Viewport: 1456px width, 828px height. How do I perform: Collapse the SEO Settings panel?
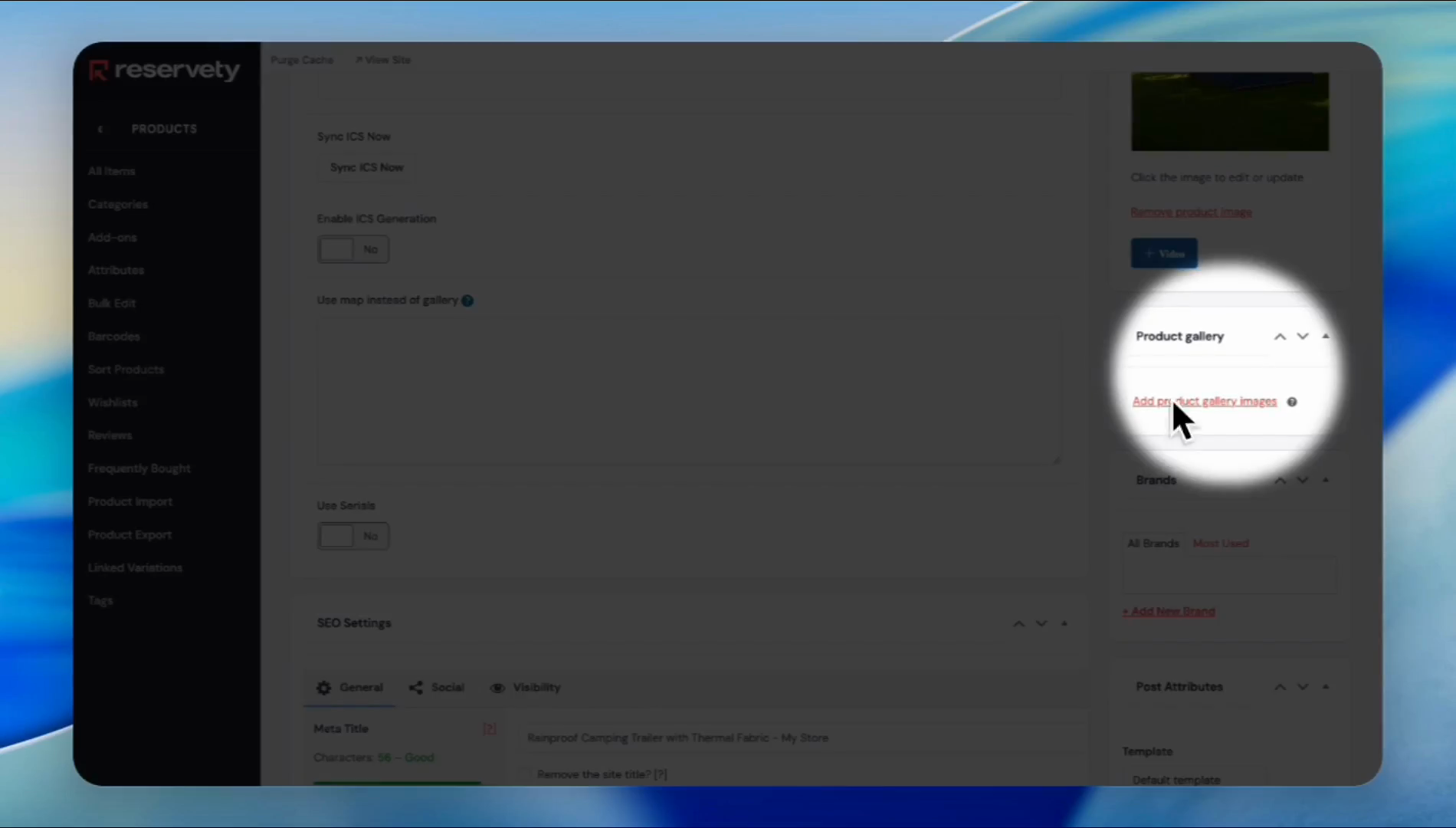pos(1064,623)
